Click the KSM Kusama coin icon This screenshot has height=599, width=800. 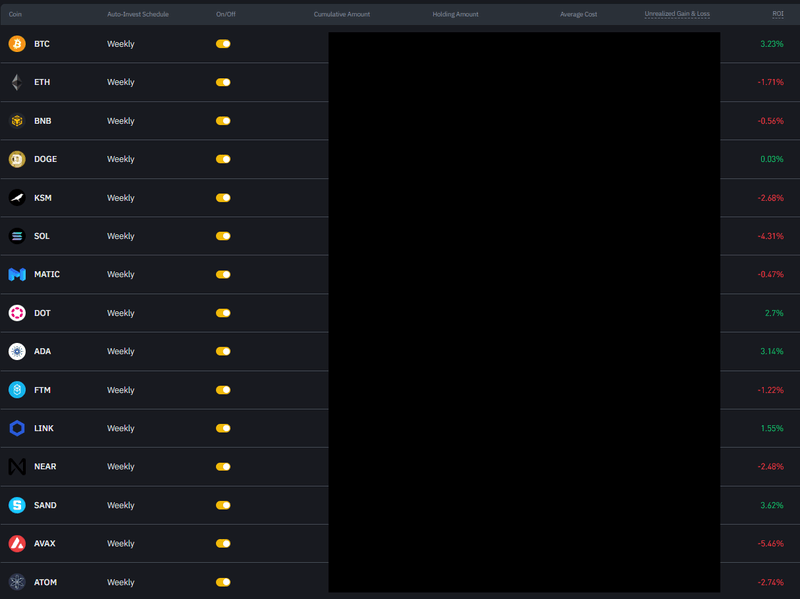[17, 197]
